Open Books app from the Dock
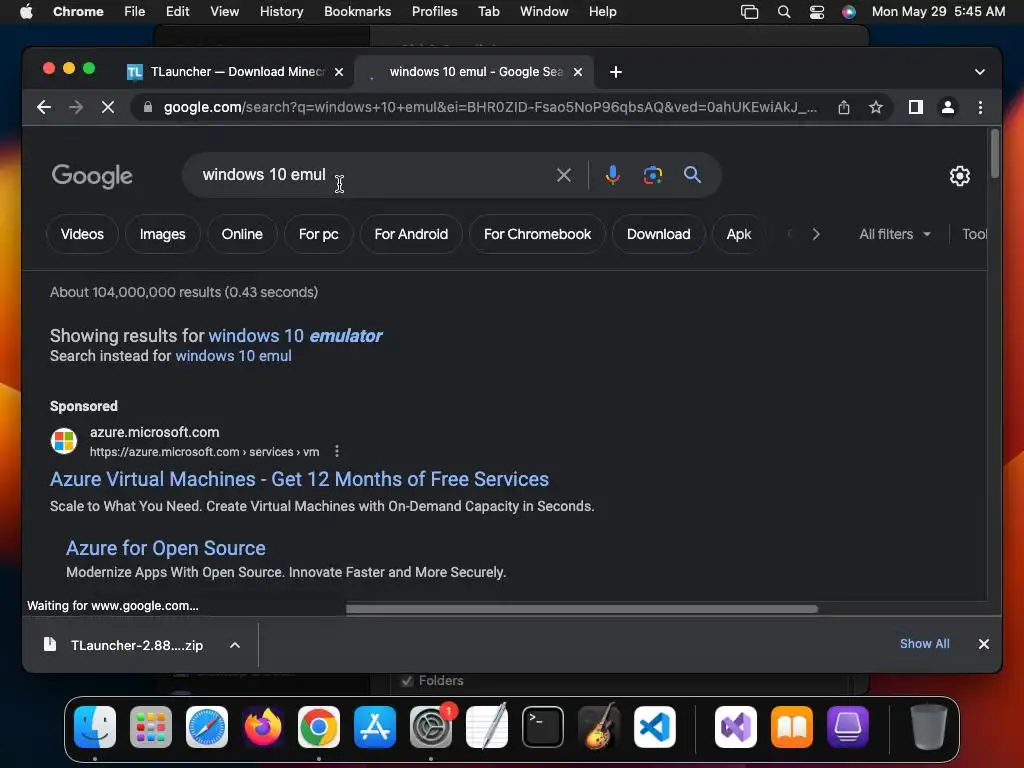The height and width of the screenshot is (768, 1024). click(x=792, y=727)
